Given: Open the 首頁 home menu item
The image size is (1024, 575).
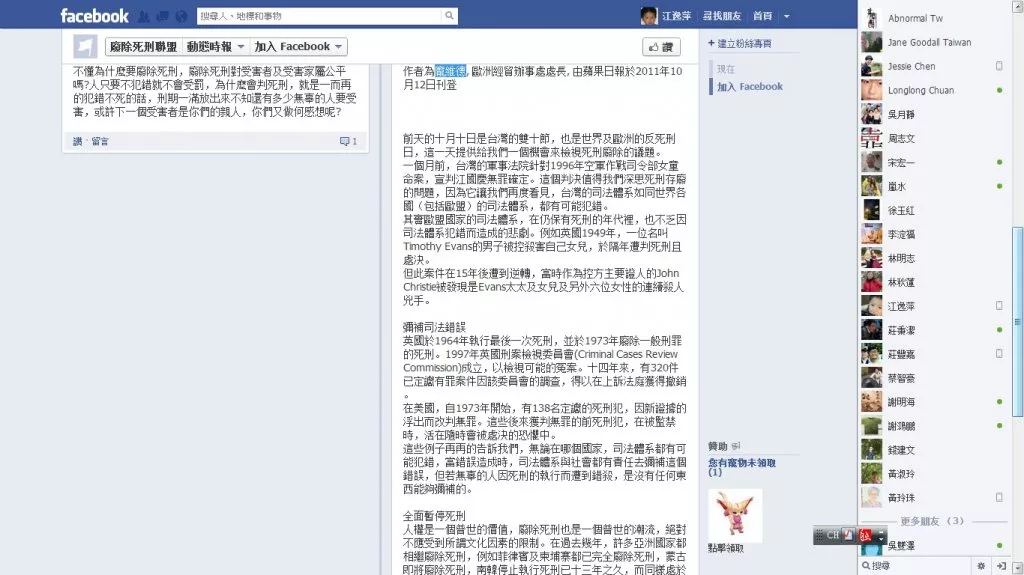Looking at the screenshot, I should tap(762, 16).
